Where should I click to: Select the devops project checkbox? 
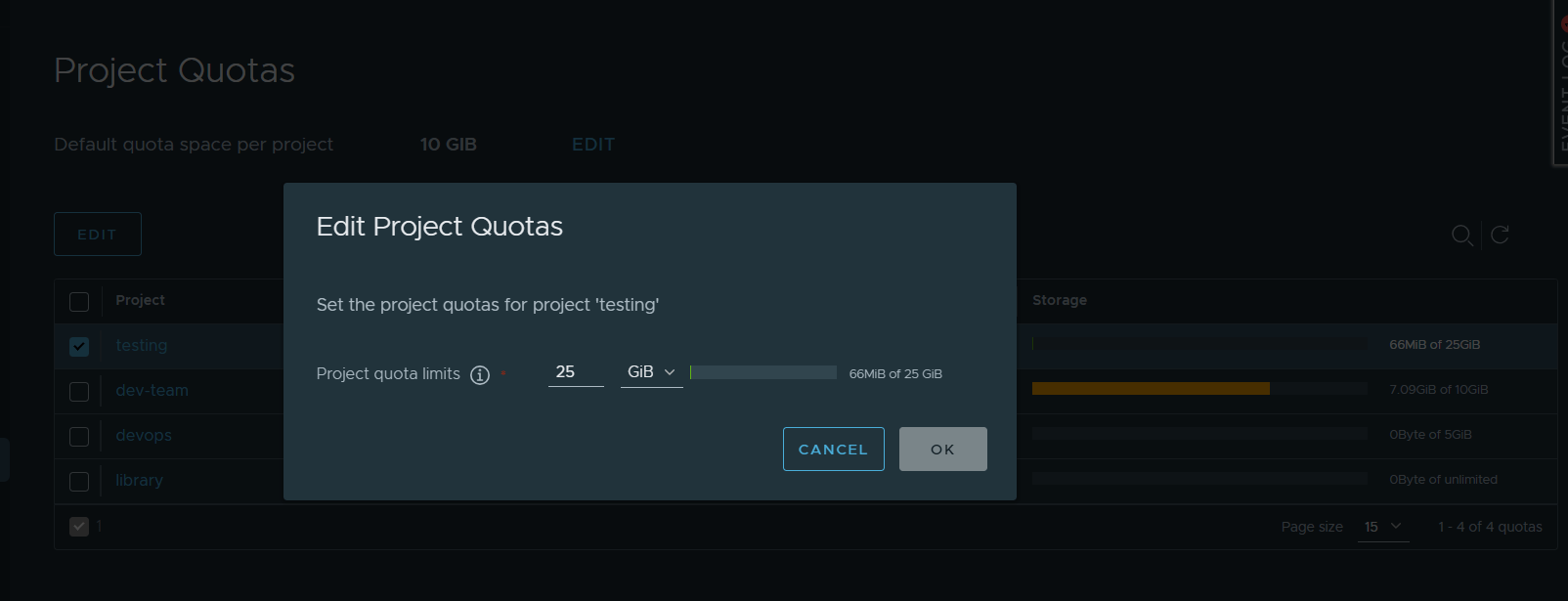click(79, 437)
